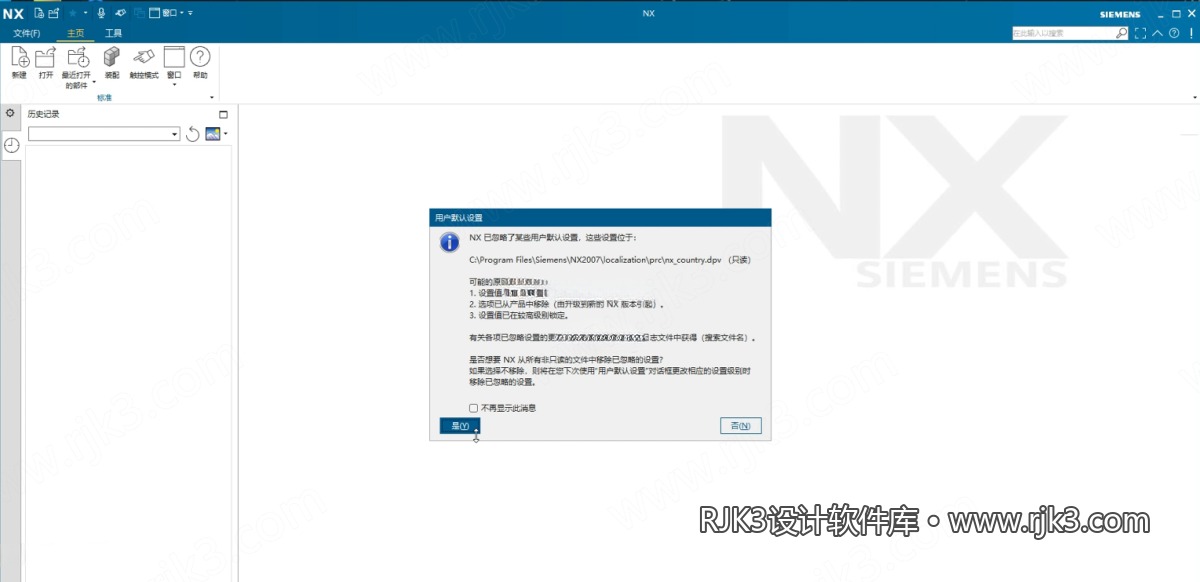Click the 帮助 (Help) question mark icon

[200, 57]
